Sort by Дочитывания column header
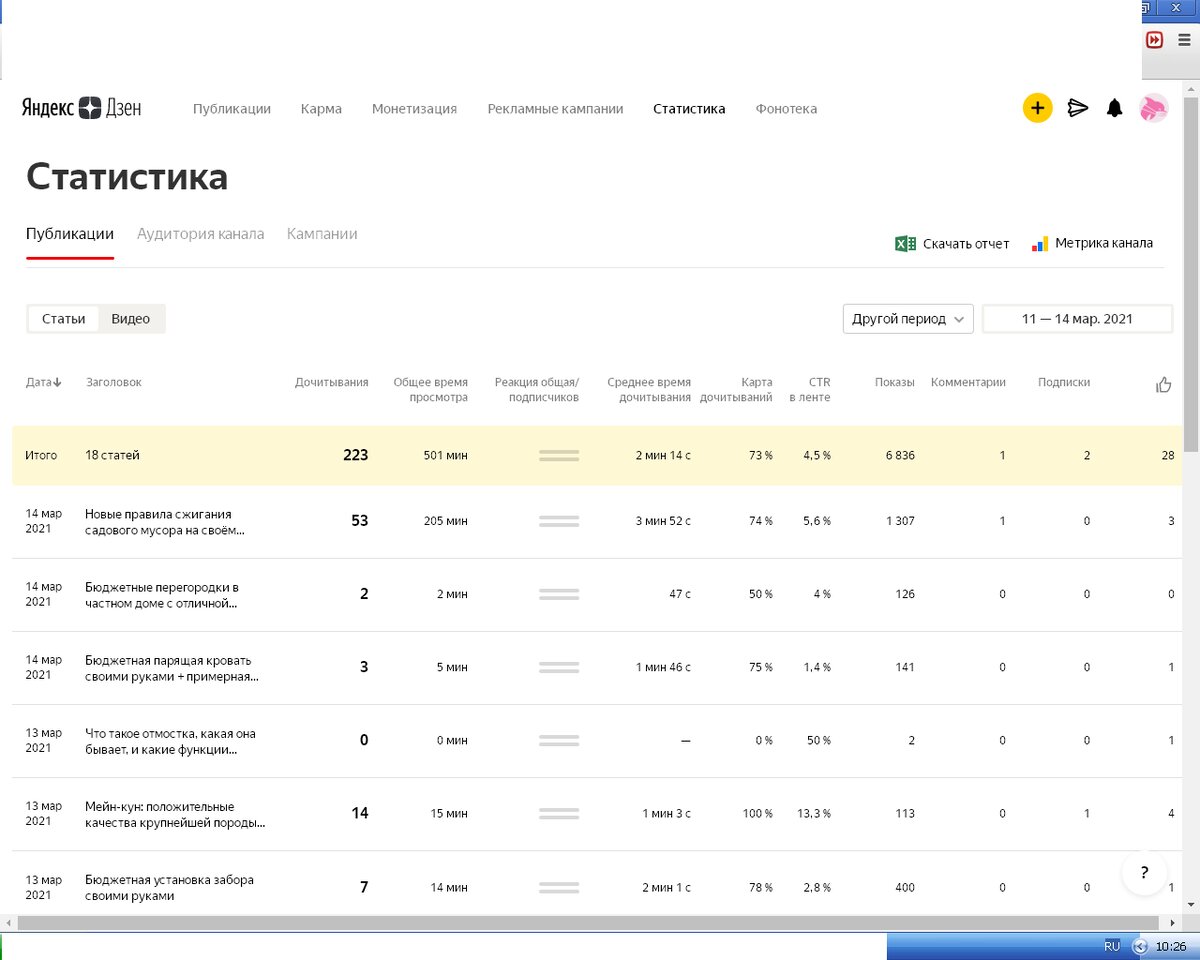This screenshot has height=960, width=1200. 331,382
